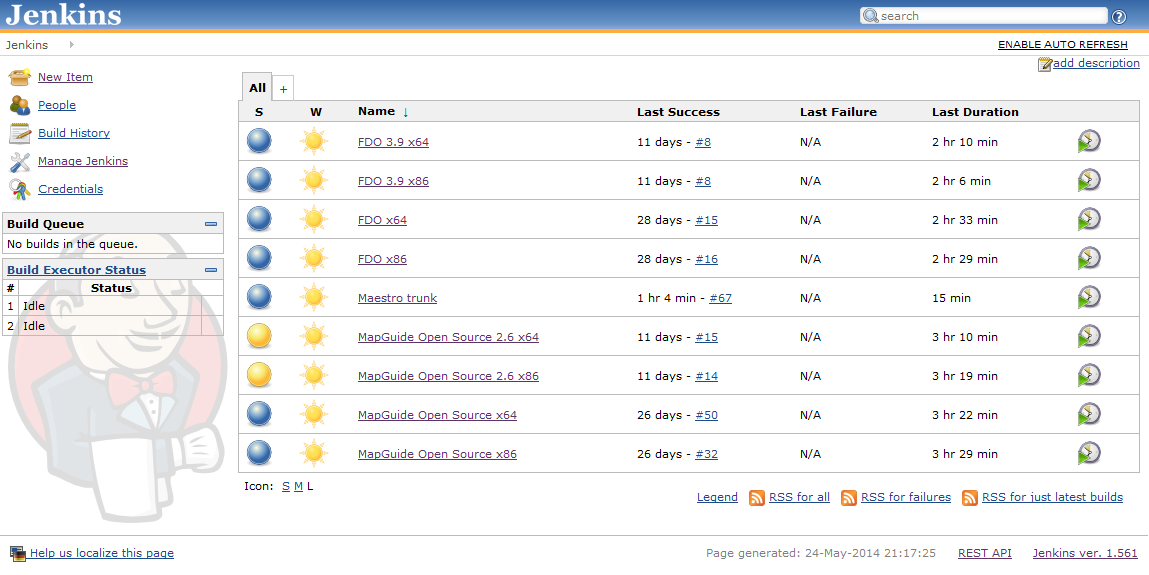Click the Help us localize this page link
Image resolution: width=1149 pixels, height=575 pixels.
tap(102, 553)
